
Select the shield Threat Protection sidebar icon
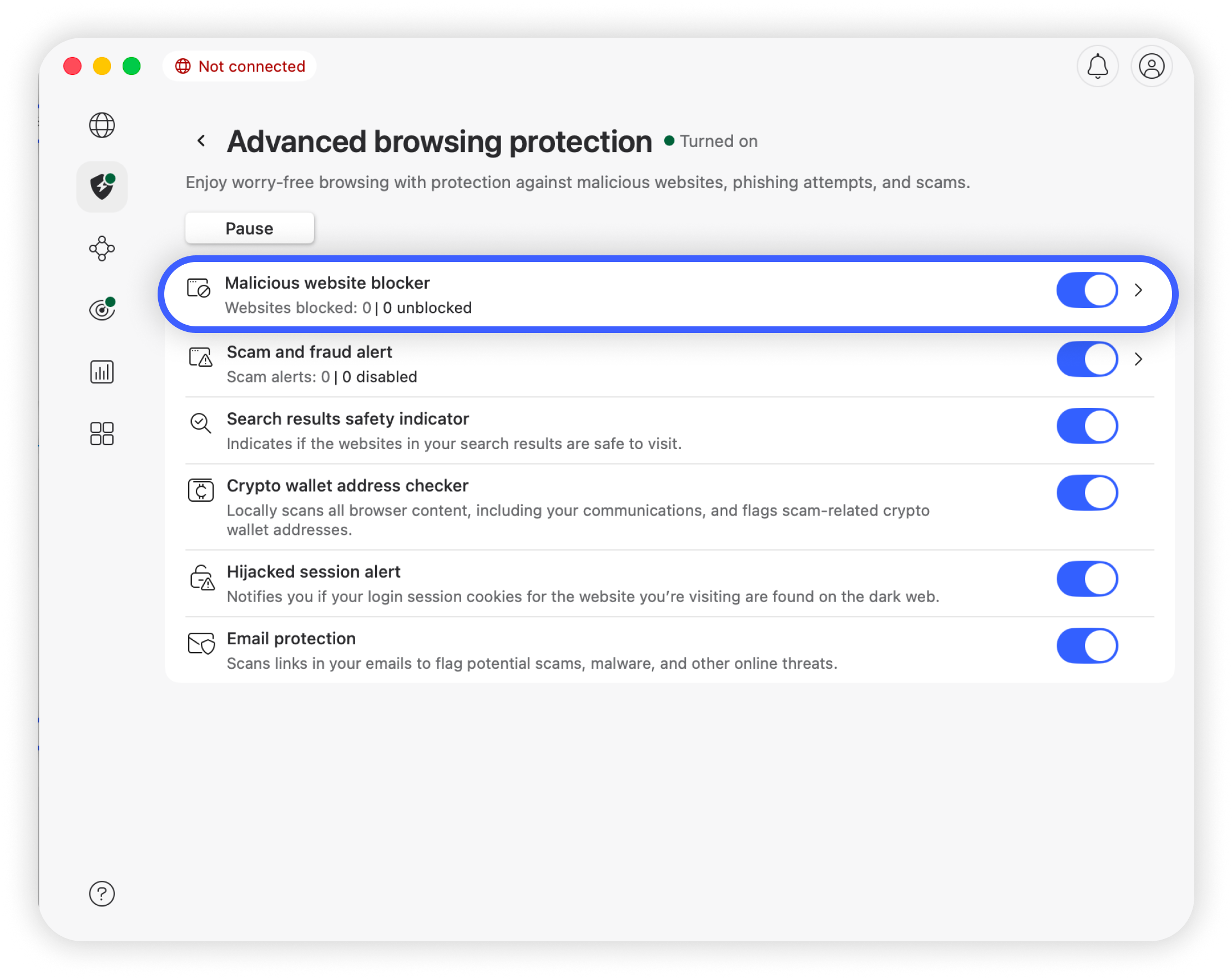(x=102, y=187)
